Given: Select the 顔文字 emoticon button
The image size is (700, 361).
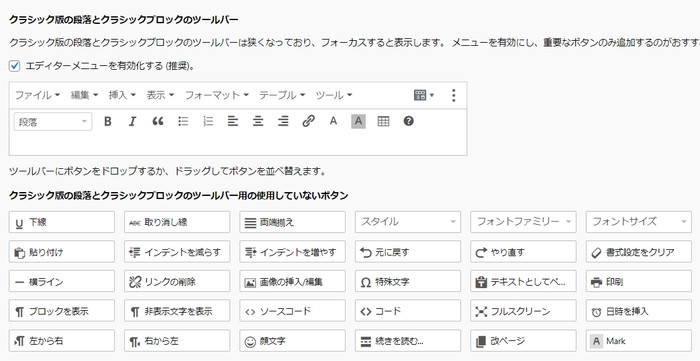Looking at the screenshot, I should coord(292,341).
